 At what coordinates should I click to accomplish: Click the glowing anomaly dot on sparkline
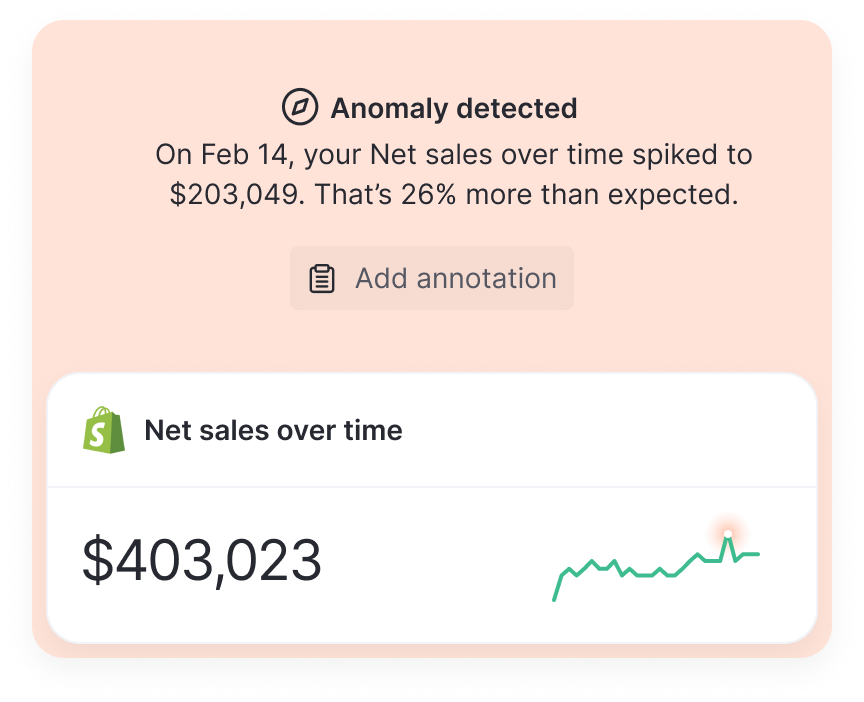[728, 534]
